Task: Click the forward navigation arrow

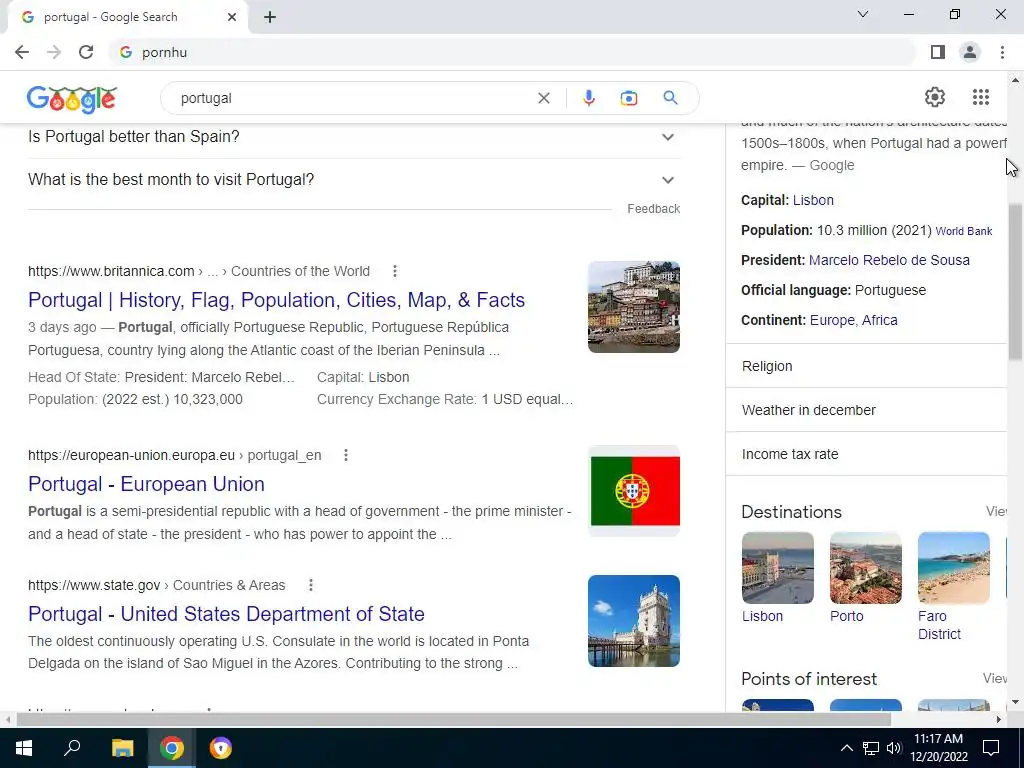Action: coord(54,52)
